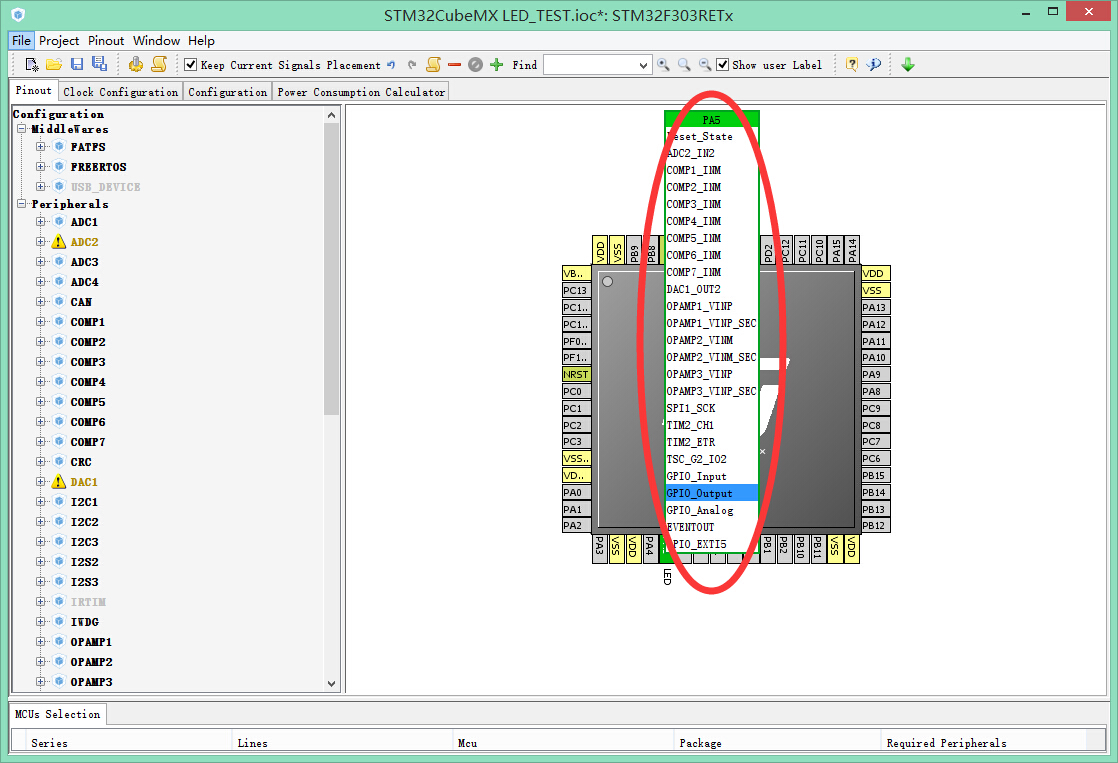
Task: Click the PA0 pin on the chip
Action: (576, 492)
